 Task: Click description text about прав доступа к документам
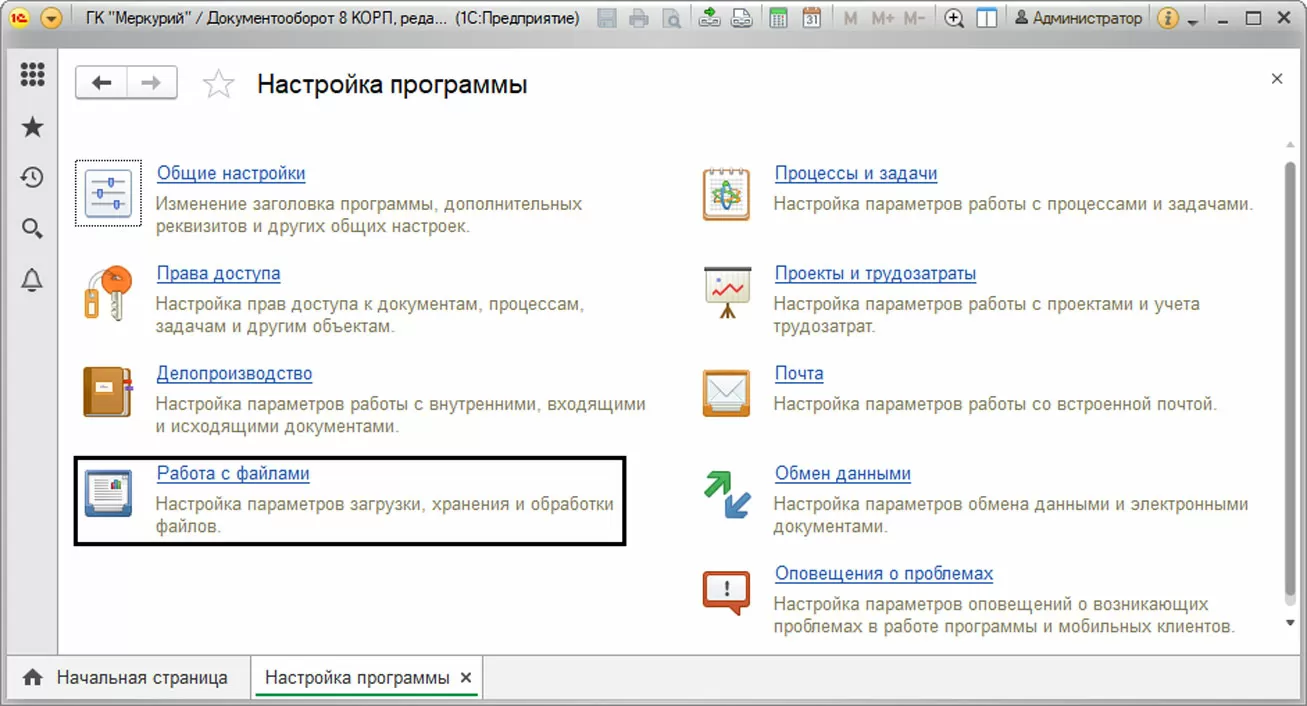(x=370, y=314)
